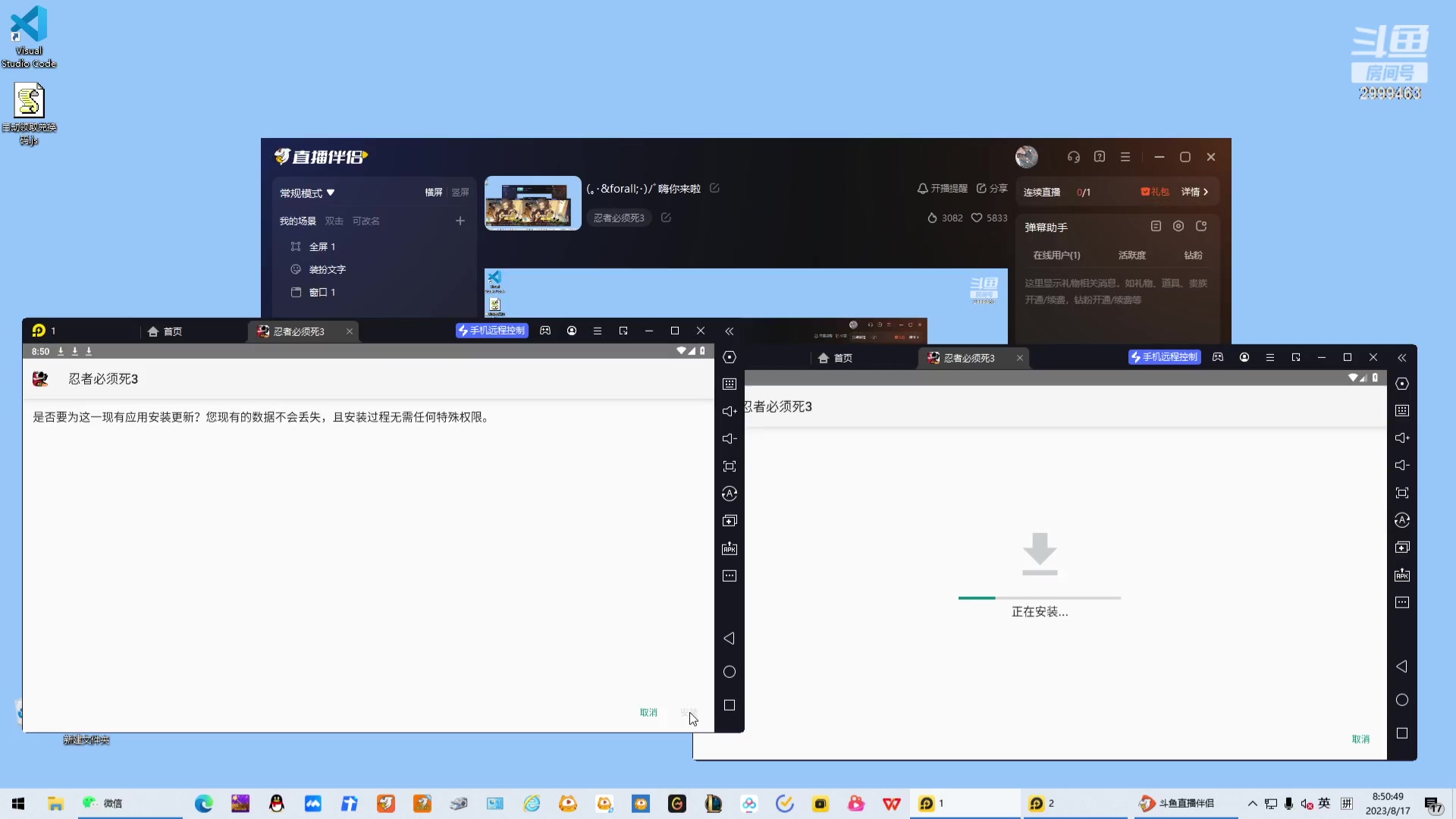
Task: Open settings hexagon icon in emulator 1 sidebar
Action: pyautogui.click(x=730, y=357)
